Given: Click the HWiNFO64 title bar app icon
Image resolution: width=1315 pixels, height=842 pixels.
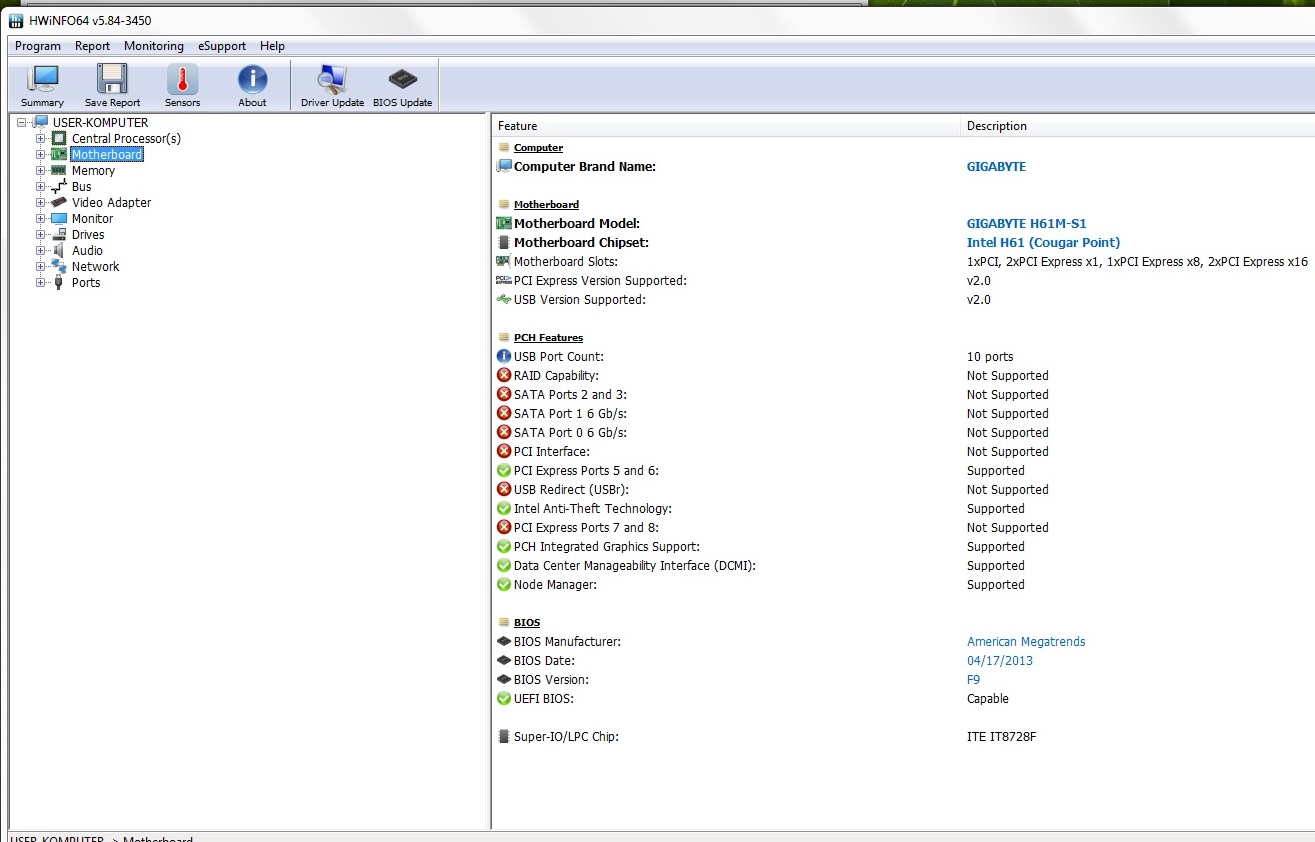Looking at the screenshot, I should click(16, 20).
